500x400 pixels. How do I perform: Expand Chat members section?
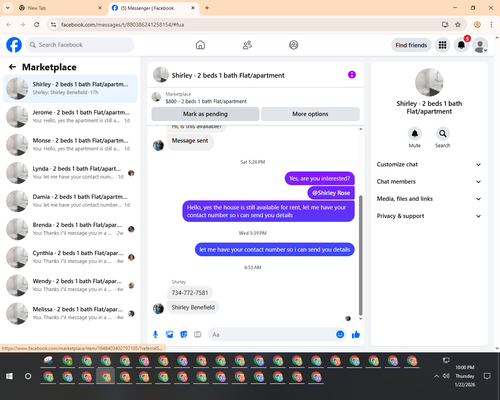click(429, 182)
